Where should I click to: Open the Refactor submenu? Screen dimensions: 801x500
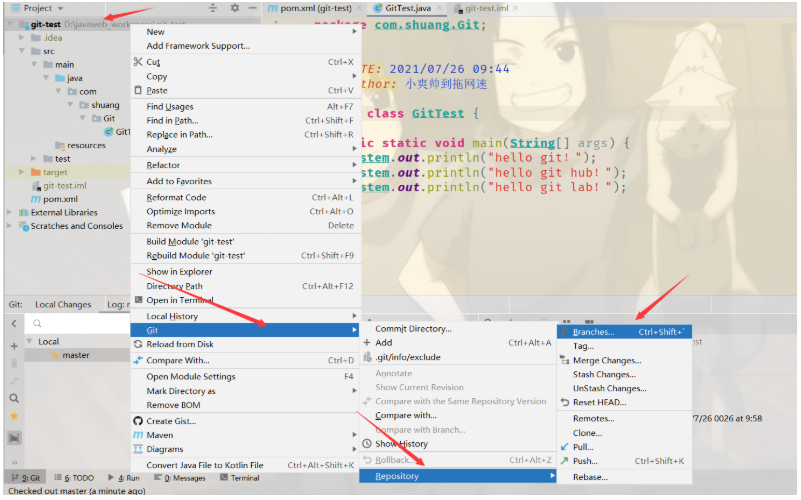[x=246, y=165]
